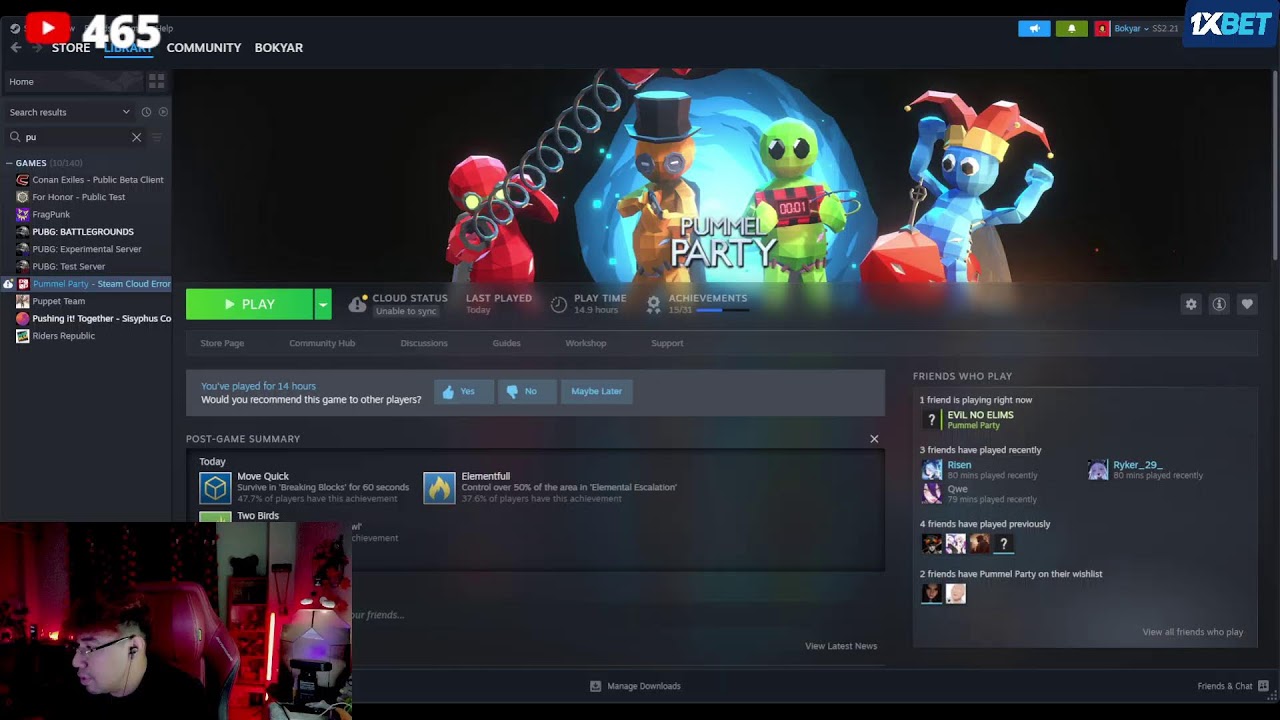The image size is (1280, 720).
Task: Open game info icon
Action: [x=1219, y=304]
